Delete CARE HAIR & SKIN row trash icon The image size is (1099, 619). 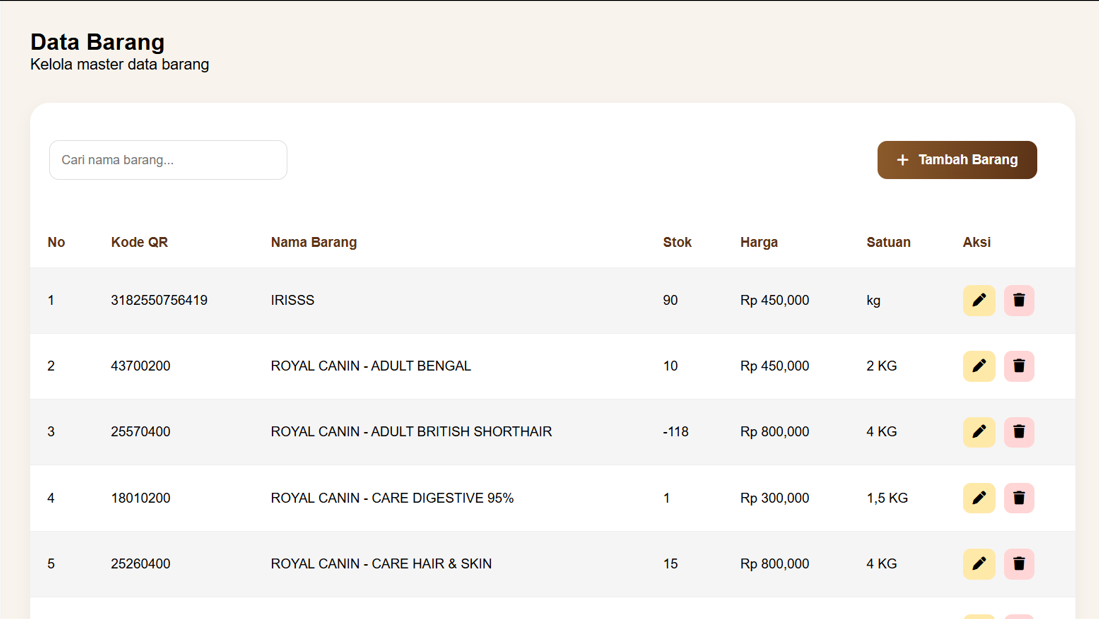coord(1019,564)
